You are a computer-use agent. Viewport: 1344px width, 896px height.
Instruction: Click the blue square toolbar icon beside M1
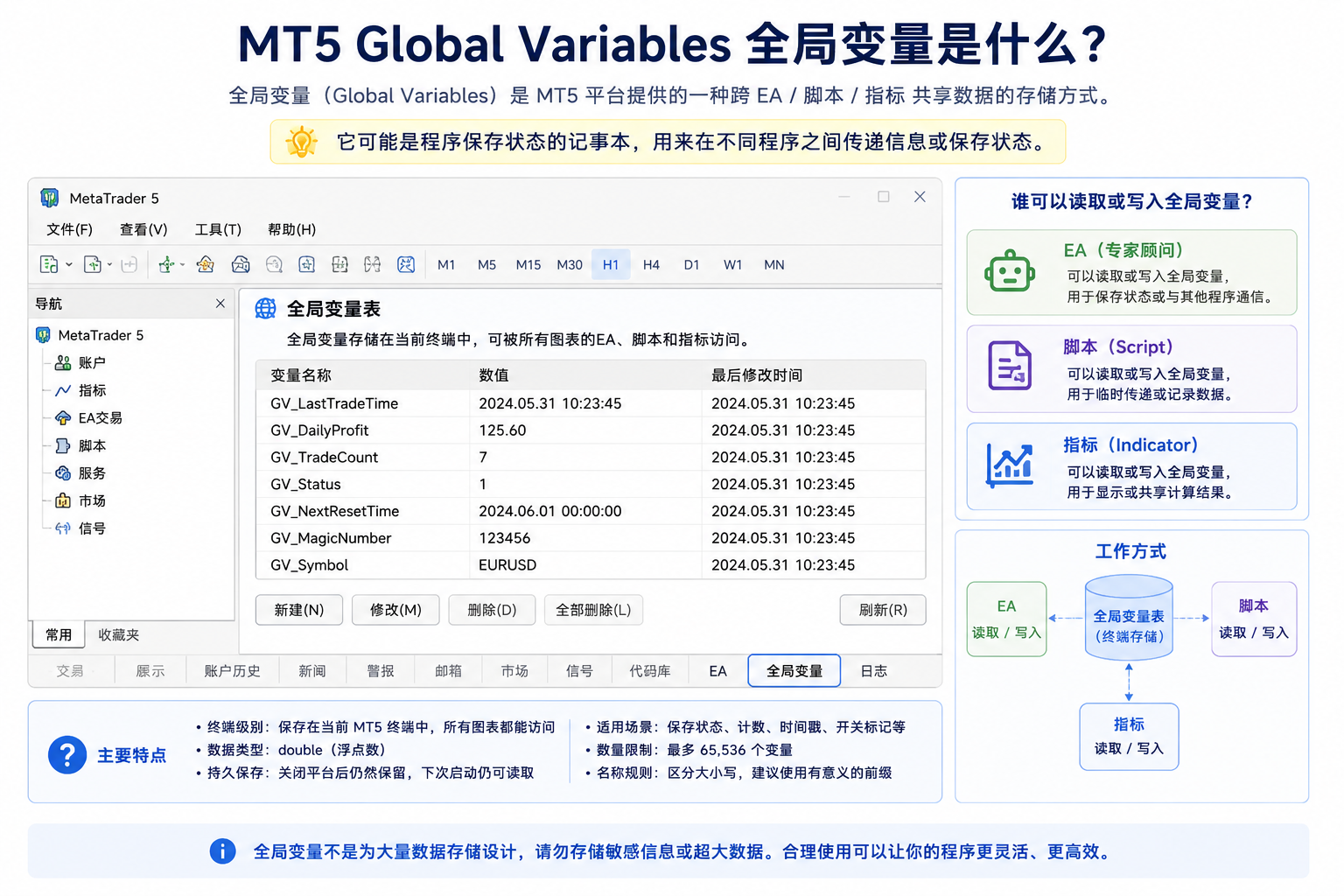(406, 264)
